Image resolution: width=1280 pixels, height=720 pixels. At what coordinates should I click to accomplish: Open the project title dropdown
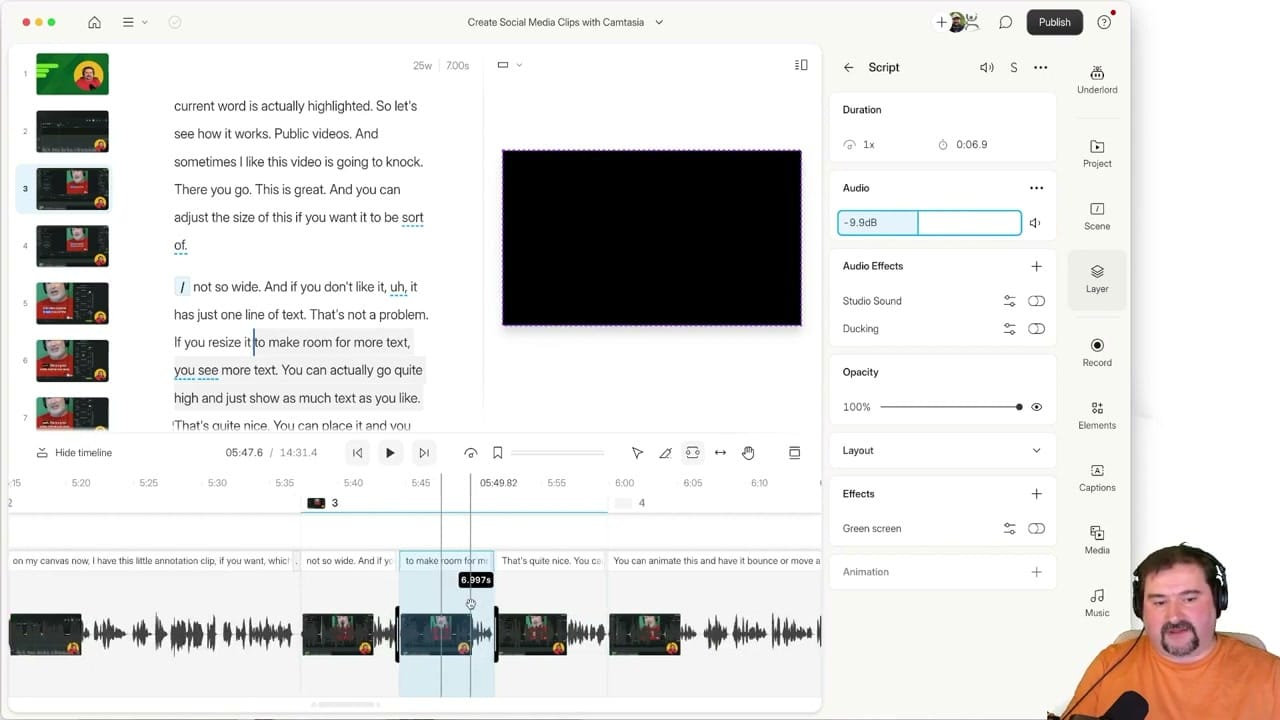tap(658, 22)
